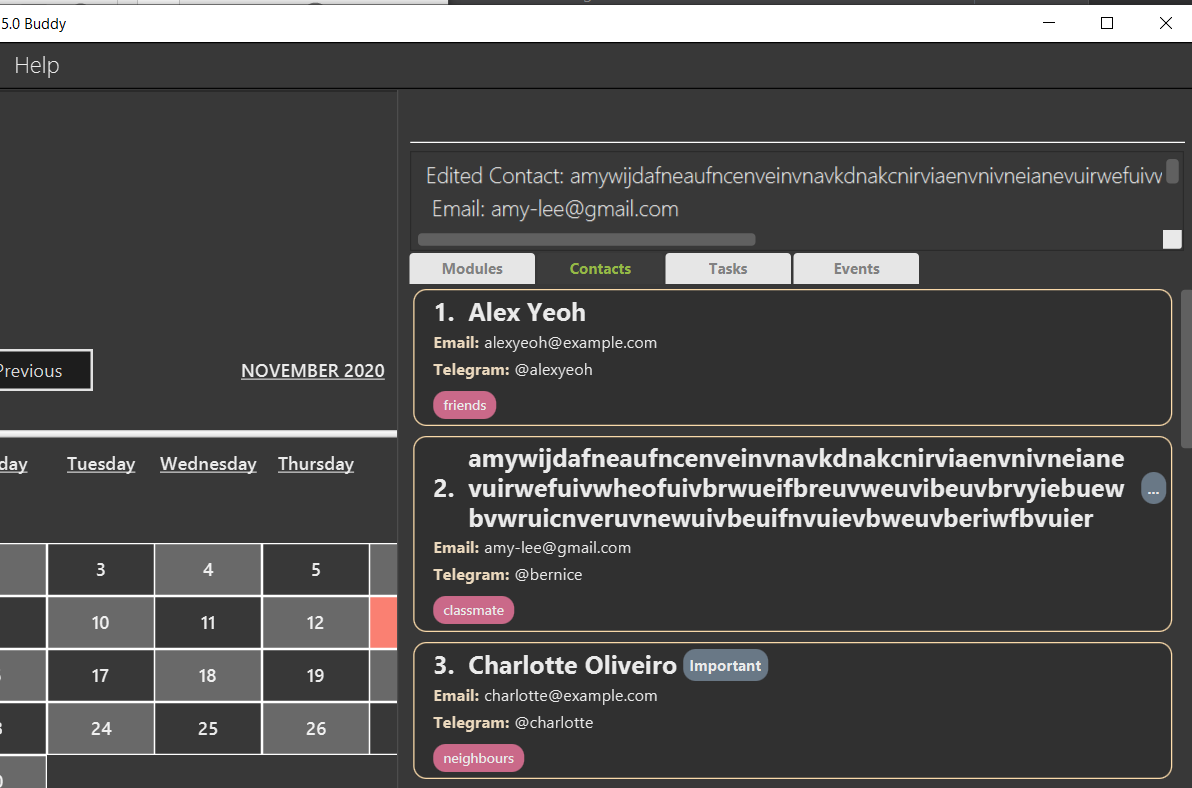Click the Thursday column header
Viewport: 1192px width, 788px height.
(x=315, y=464)
